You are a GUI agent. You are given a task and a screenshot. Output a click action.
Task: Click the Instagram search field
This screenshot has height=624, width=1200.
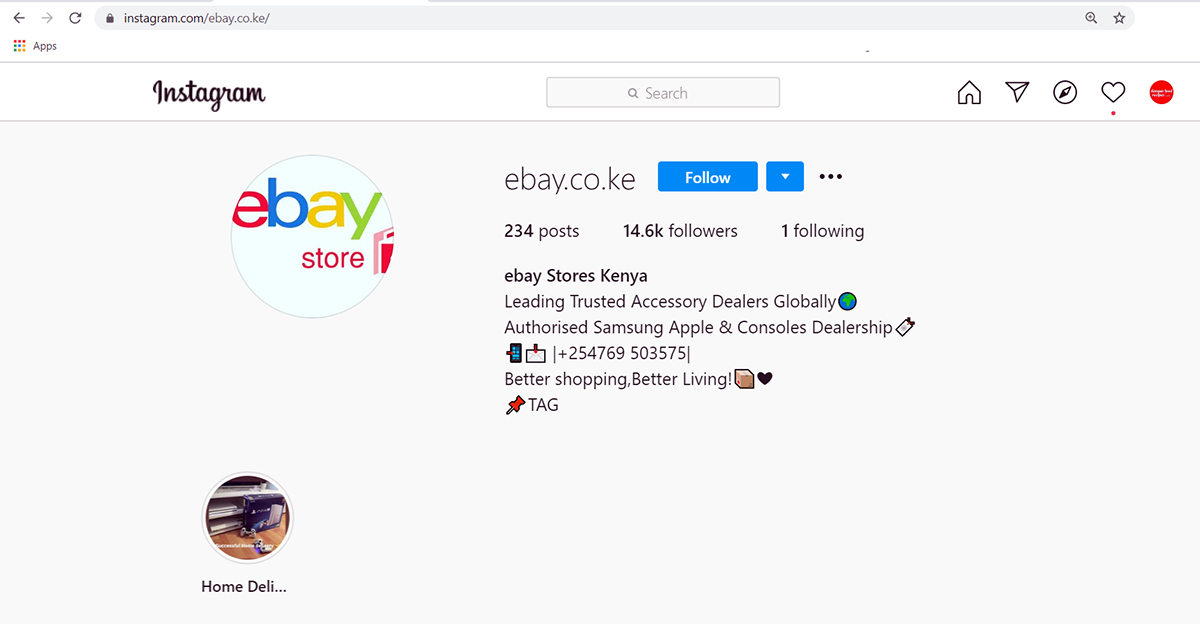663,93
